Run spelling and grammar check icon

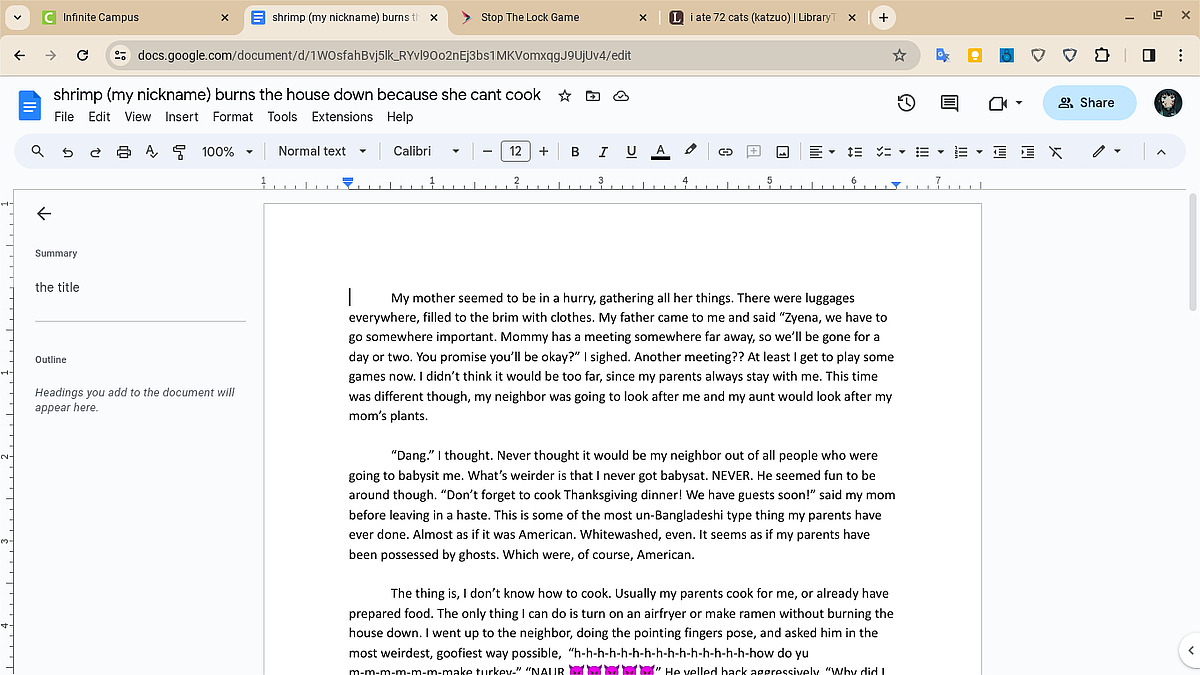pos(152,151)
